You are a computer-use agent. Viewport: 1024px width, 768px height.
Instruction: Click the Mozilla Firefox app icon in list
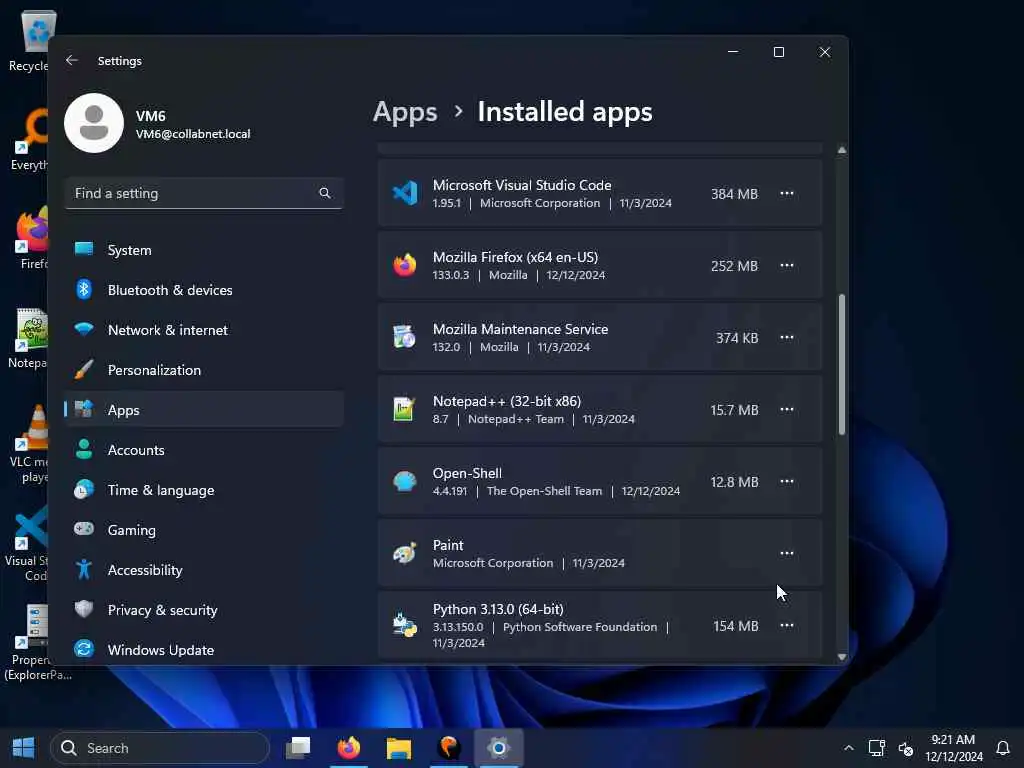coord(405,265)
